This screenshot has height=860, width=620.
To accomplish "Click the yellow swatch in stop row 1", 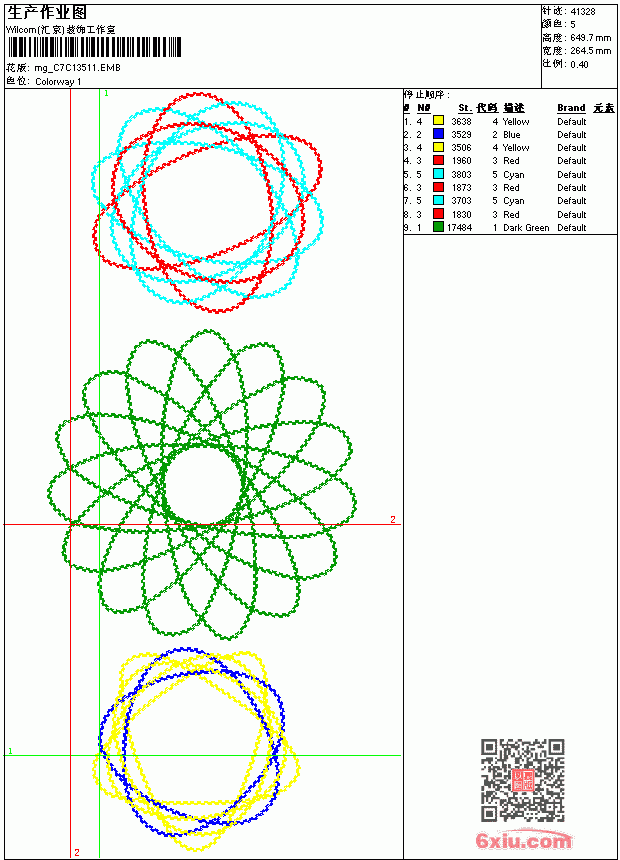I will click(438, 121).
